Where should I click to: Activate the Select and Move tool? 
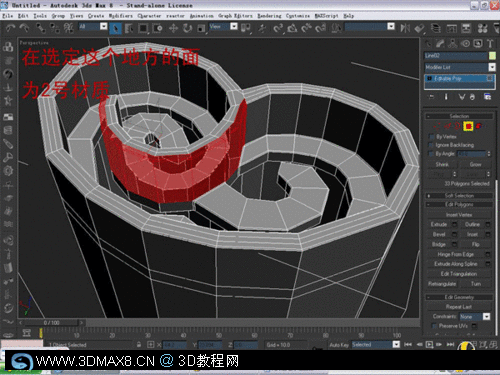(173, 28)
